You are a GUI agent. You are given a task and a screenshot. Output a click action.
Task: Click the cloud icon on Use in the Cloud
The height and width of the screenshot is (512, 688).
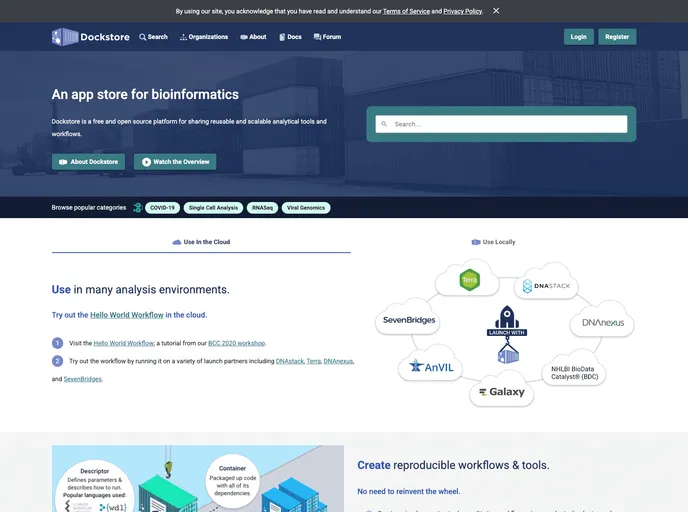click(x=177, y=242)
